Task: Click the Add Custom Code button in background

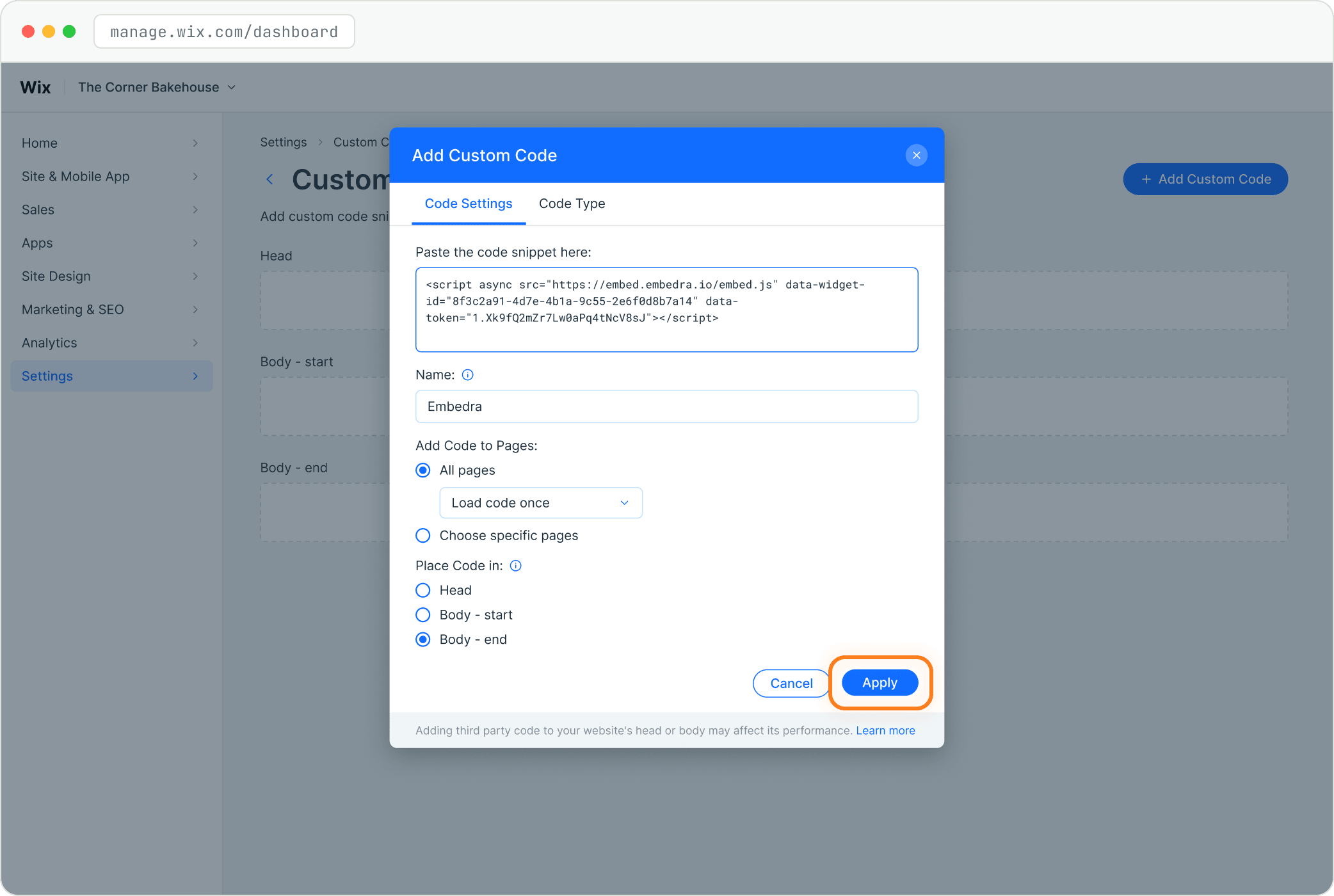Action: (1205, 179)
